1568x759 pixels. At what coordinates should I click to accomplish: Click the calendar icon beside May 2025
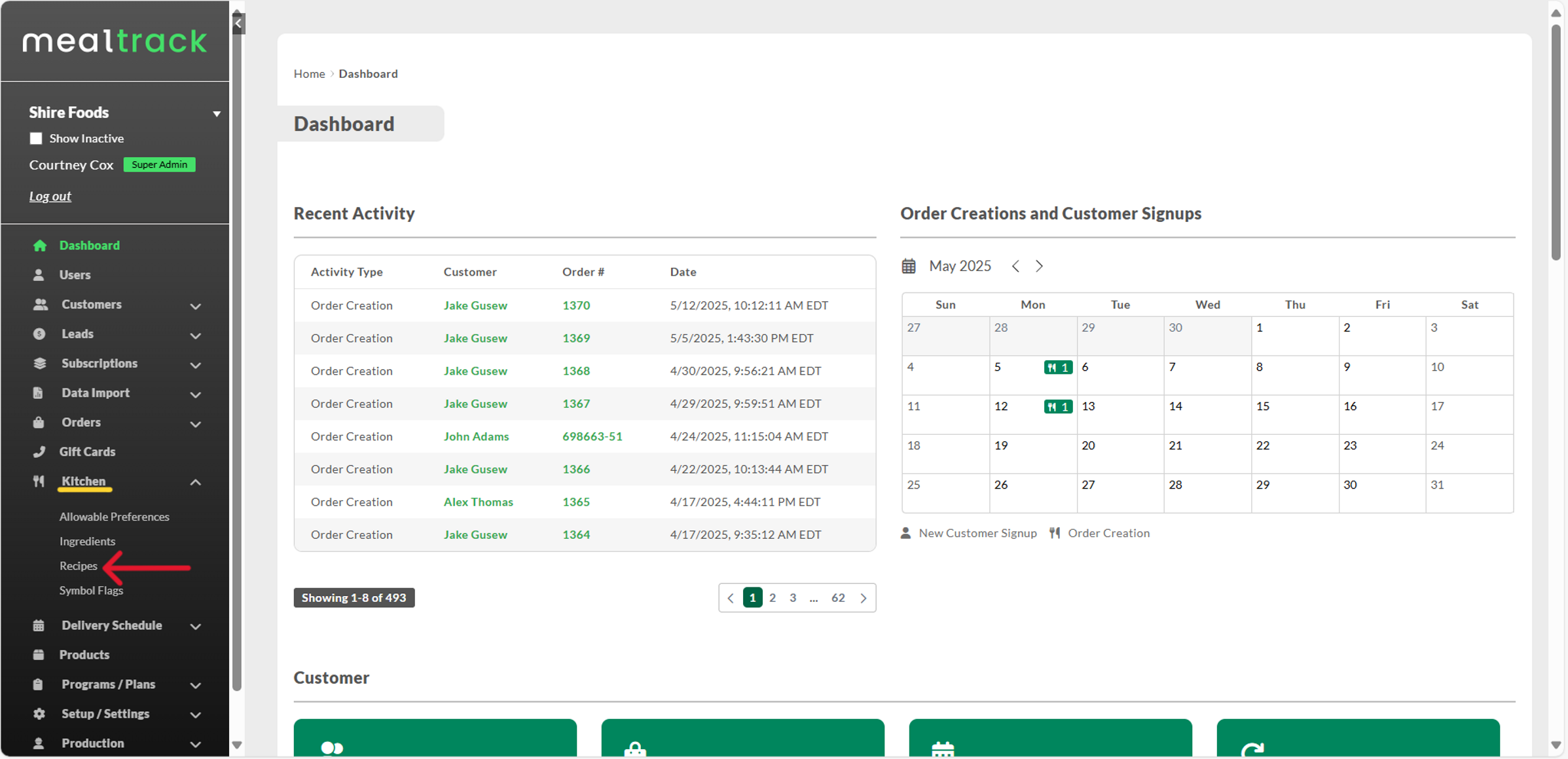(909, 266)
